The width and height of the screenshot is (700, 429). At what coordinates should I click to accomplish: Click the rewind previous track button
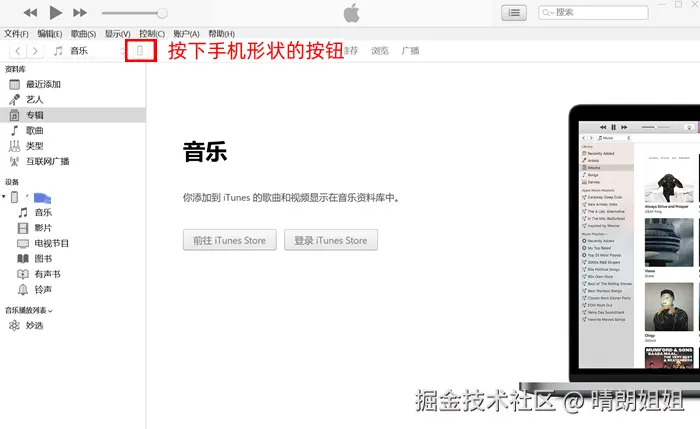30,12
